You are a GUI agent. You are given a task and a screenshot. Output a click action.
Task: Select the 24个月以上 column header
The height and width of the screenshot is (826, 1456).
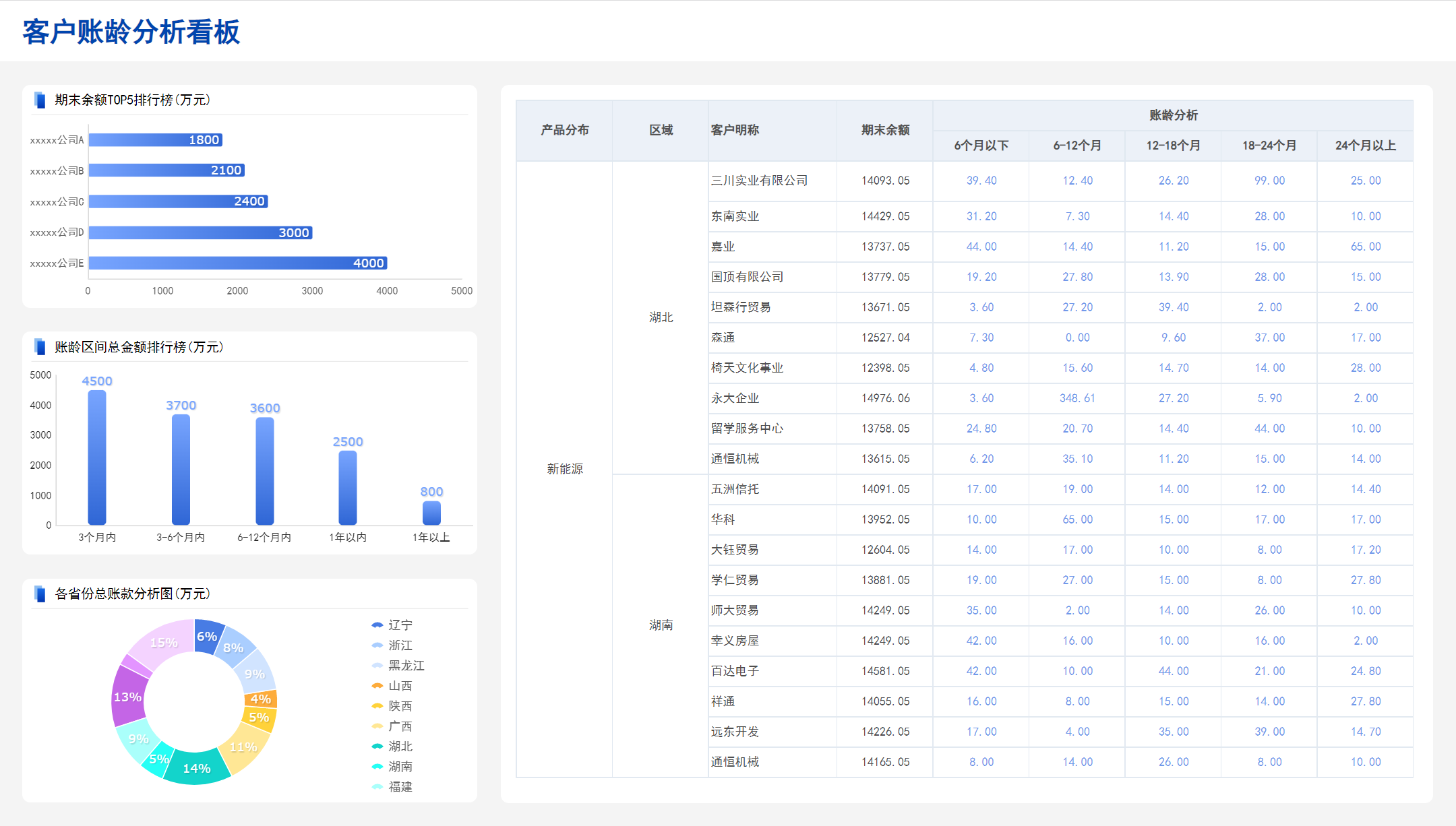(x=1365, y=146)
